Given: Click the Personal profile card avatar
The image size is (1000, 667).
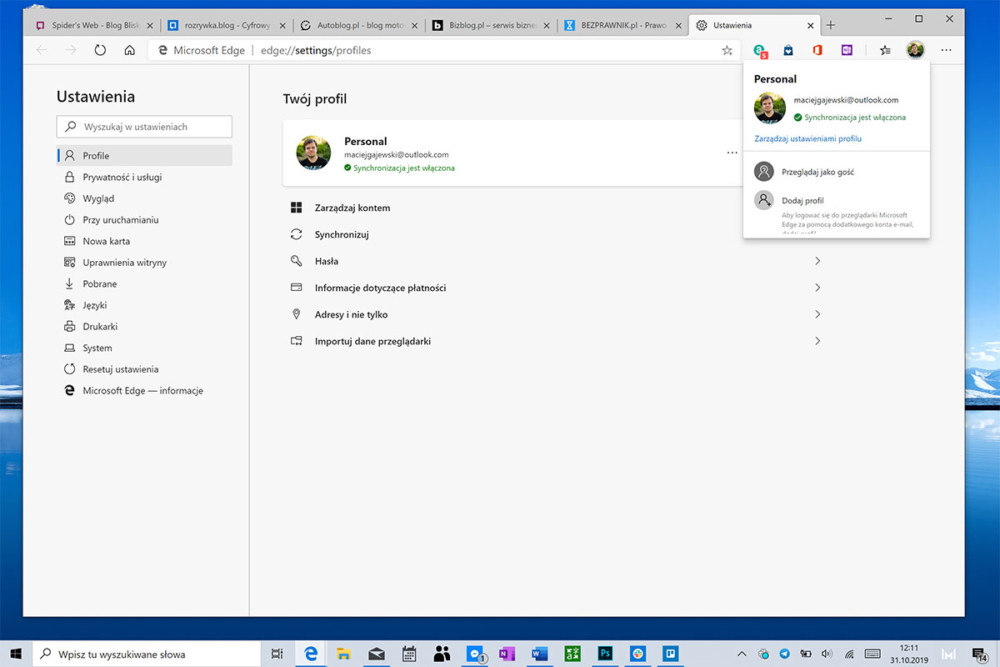Looking at the screenshot, I should 313,153.
